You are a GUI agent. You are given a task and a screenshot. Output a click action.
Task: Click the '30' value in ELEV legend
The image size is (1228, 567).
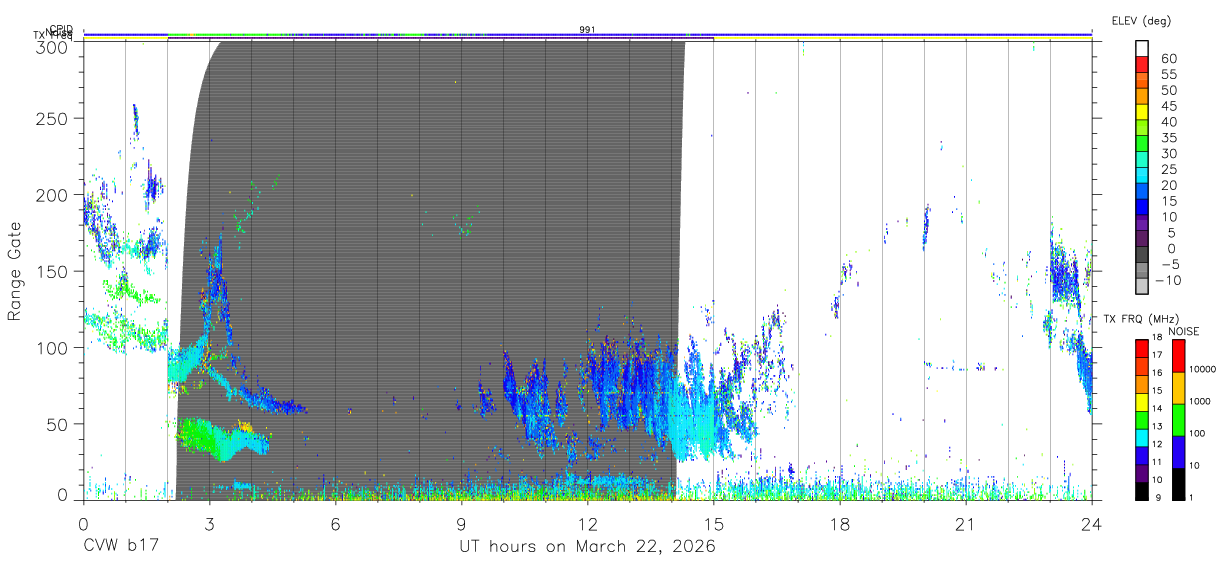click(x=1168, y=153)
